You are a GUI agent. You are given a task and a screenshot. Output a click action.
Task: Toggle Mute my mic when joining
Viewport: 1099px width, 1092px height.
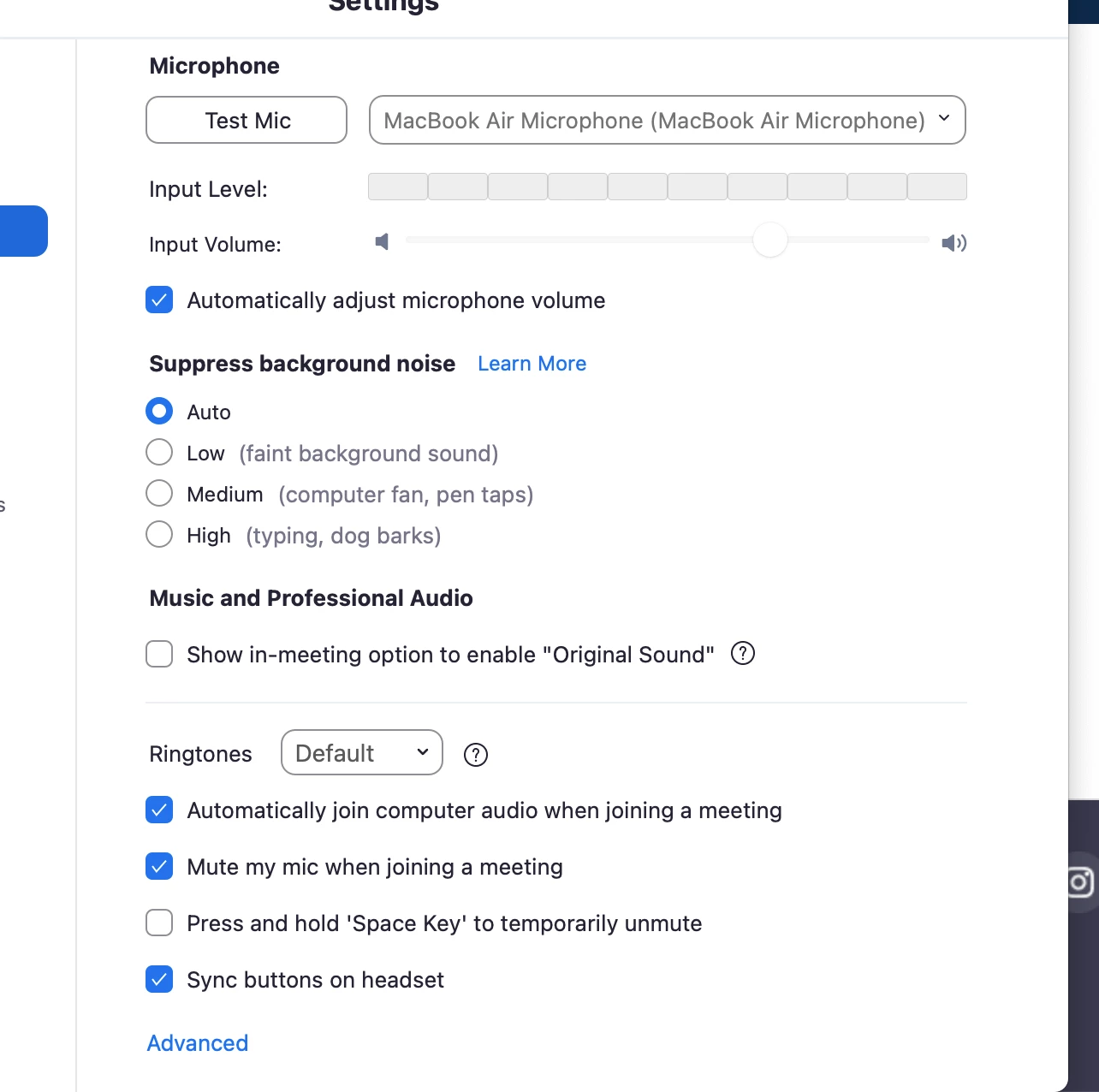tap(159, 866)
